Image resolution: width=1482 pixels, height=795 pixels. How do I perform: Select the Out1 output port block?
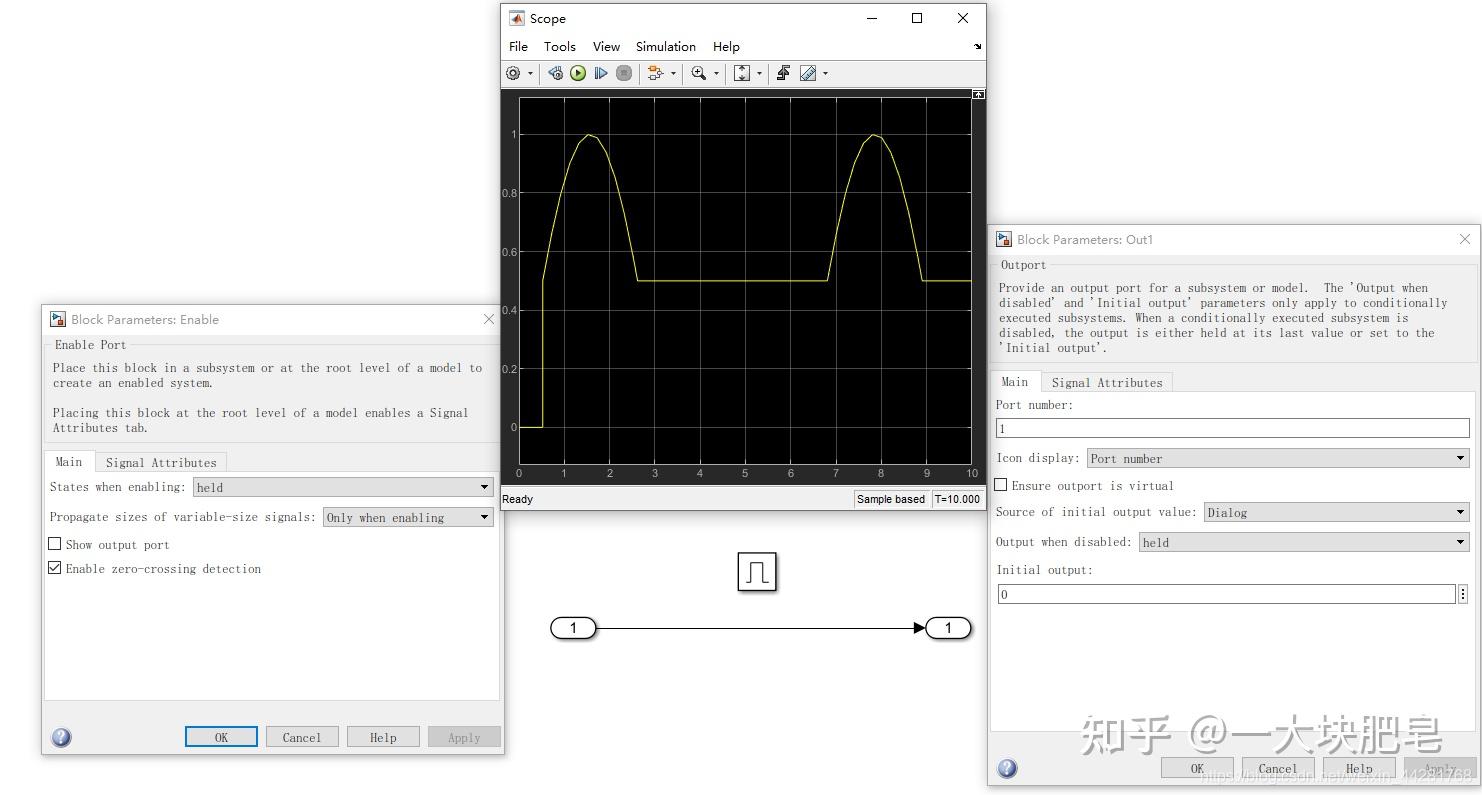coord(948,628)
